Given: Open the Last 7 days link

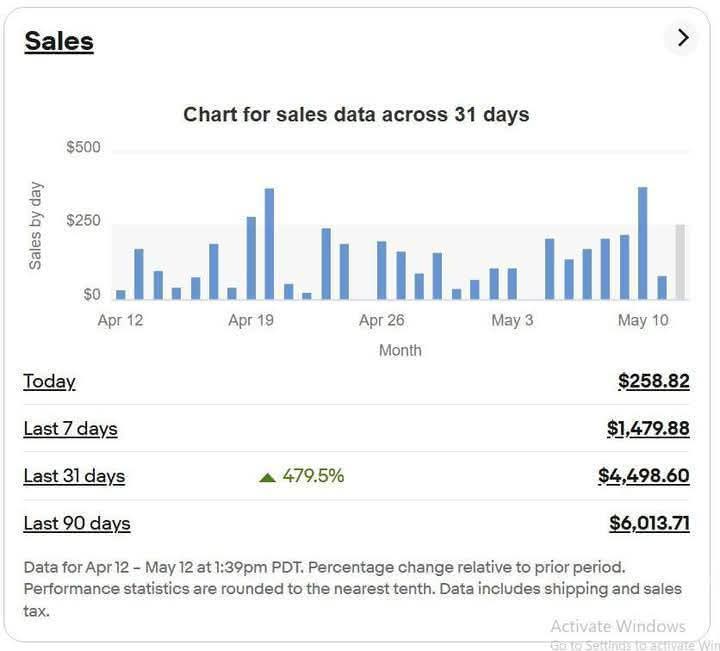Looking at the screenshot, I should 70,428.
